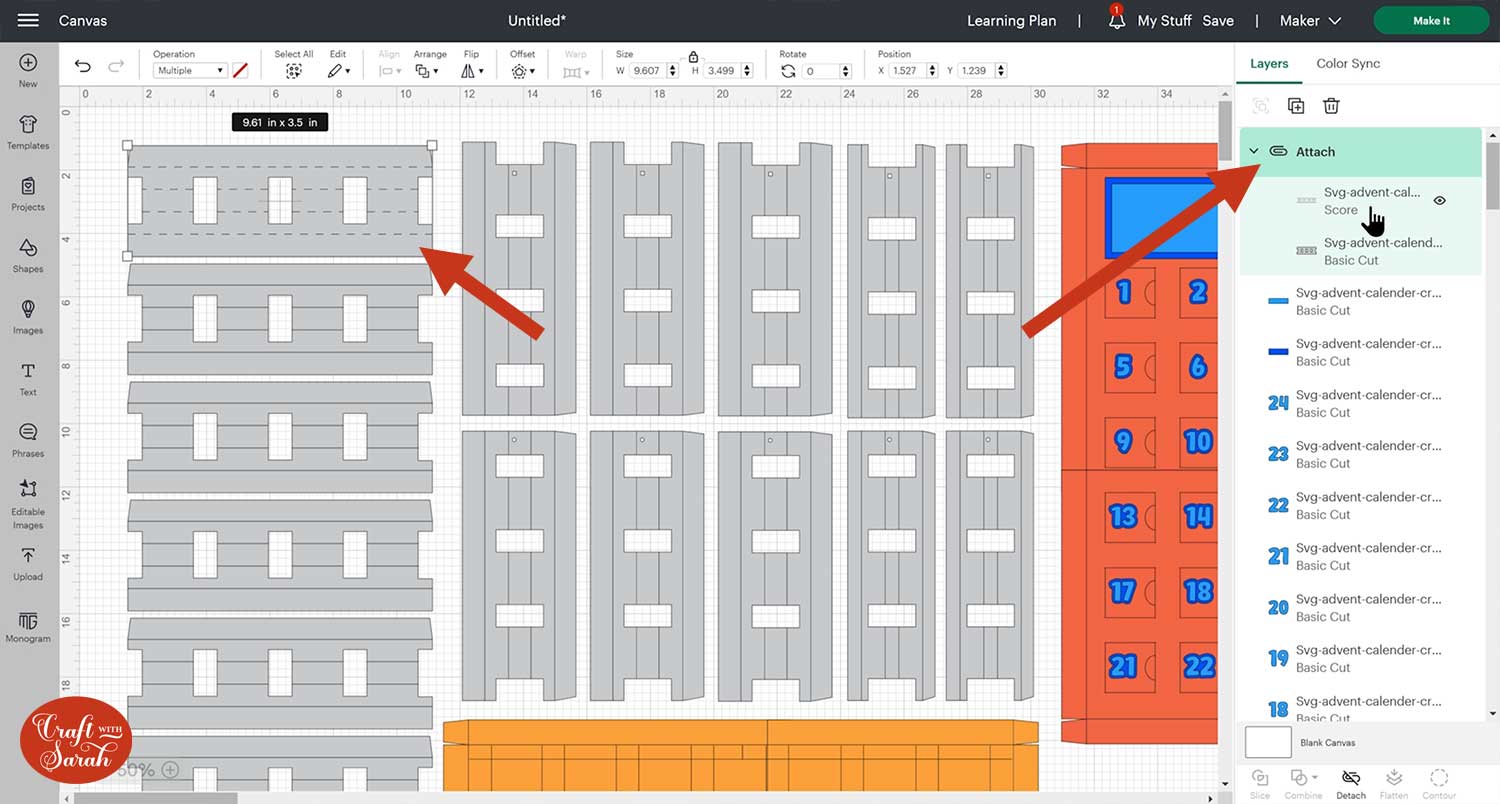Select the number 23 layer
The image size is (1500, 804).
click(x=1362, y=454)
